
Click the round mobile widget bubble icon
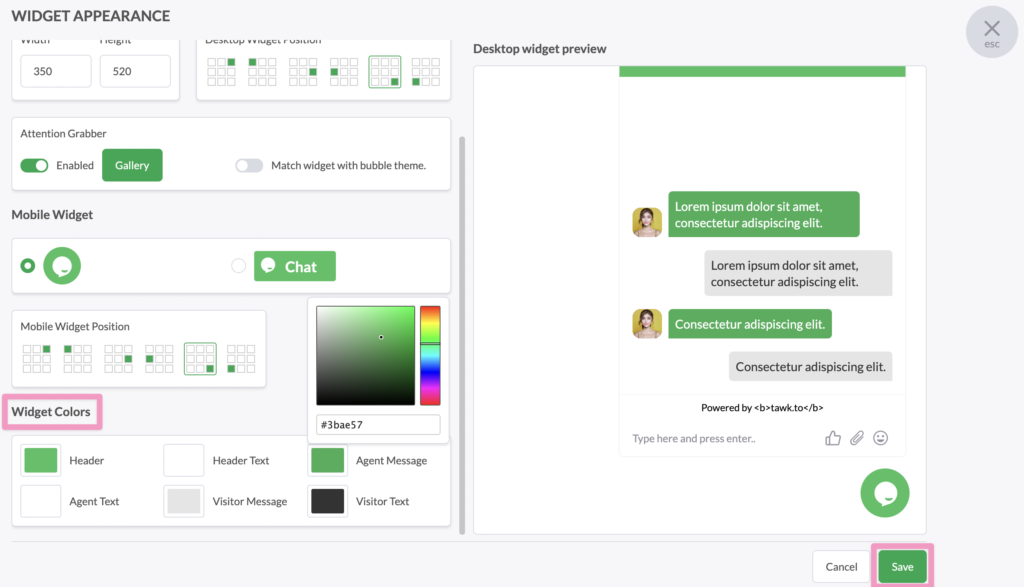[62, 266]
